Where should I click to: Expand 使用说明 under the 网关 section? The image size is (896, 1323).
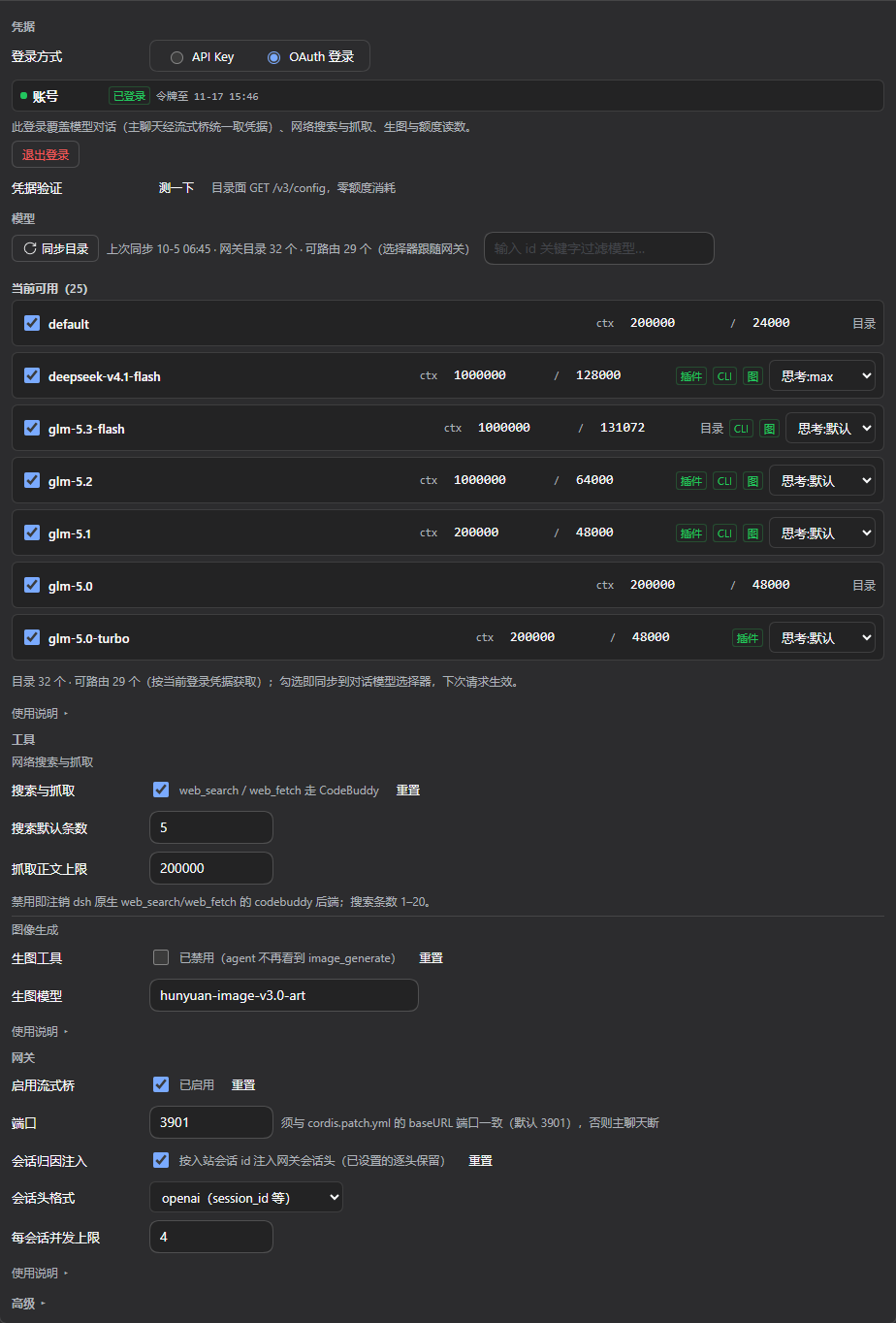tap(40, 1274)
